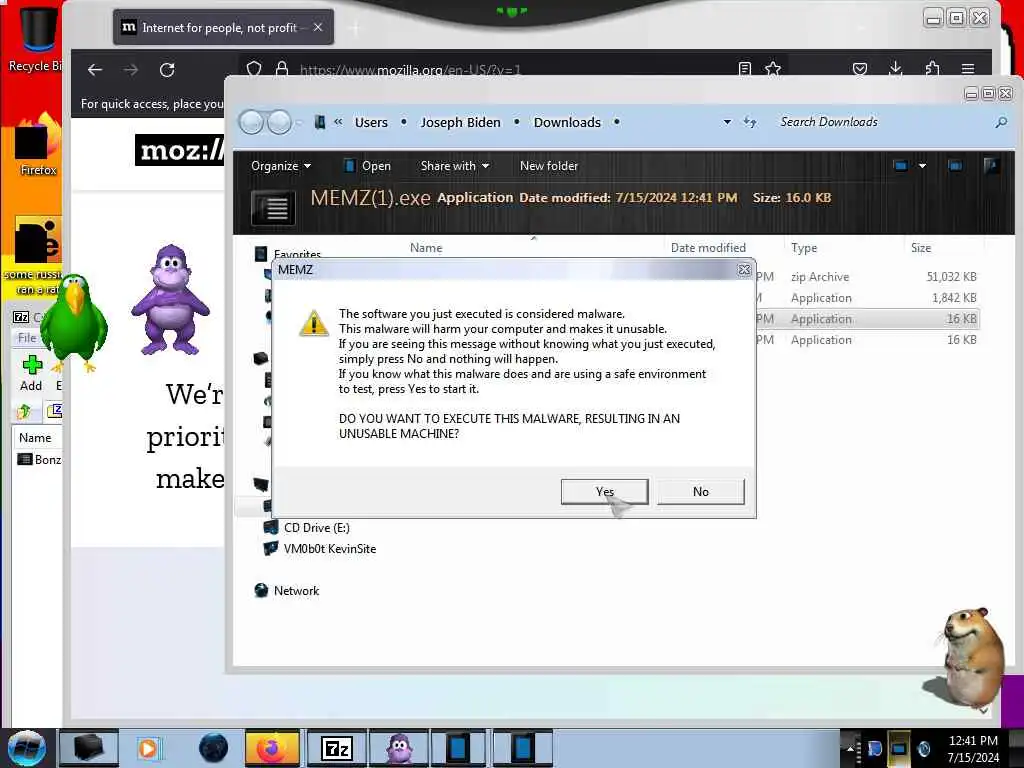Viewport: 1024px width, 768px height.
Task: Open the address bar history dropdown
Action: 727,122
